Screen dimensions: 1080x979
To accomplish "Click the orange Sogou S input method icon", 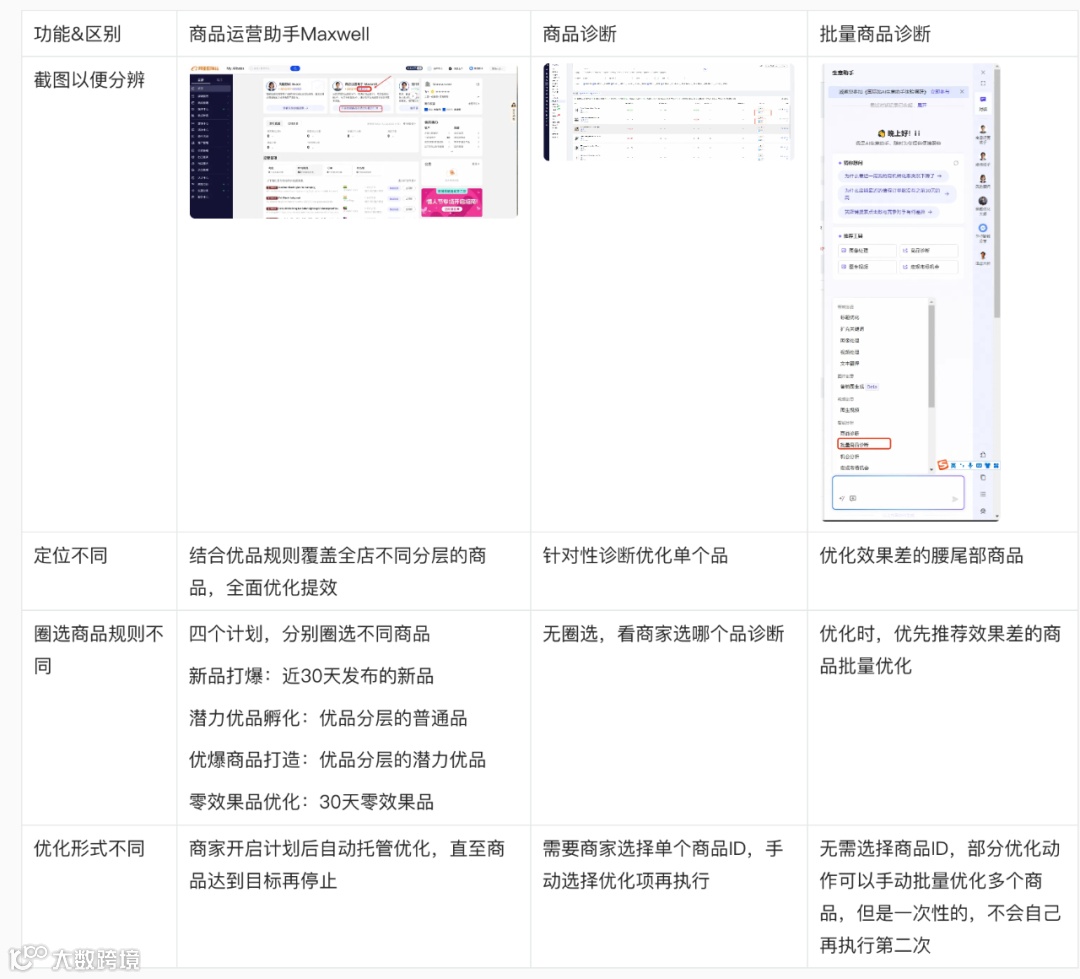I will (943, 465).
